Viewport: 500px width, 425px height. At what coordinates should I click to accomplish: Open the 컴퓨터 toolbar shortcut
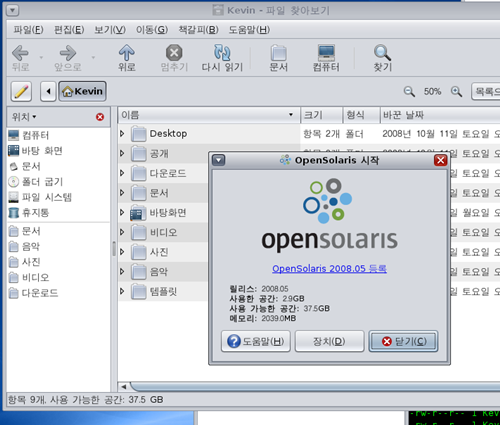(326, 58)
